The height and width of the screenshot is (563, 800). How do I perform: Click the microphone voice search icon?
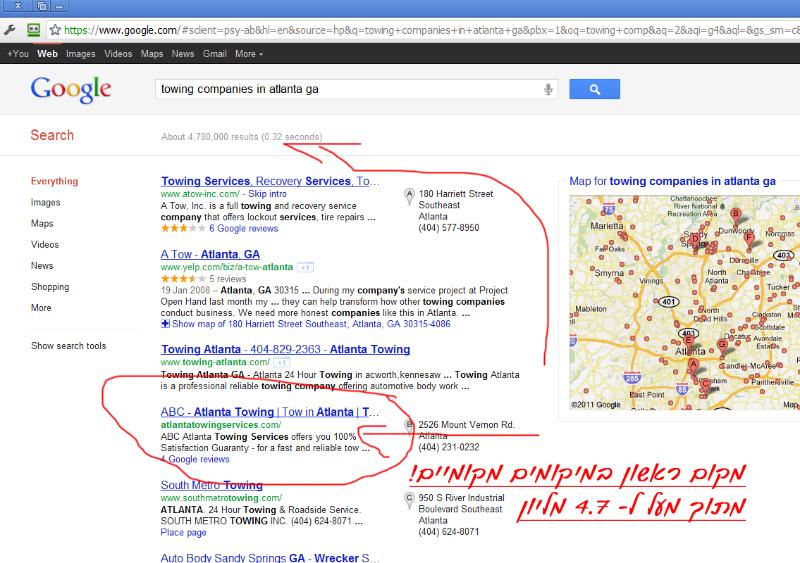[x=548, y=89]
